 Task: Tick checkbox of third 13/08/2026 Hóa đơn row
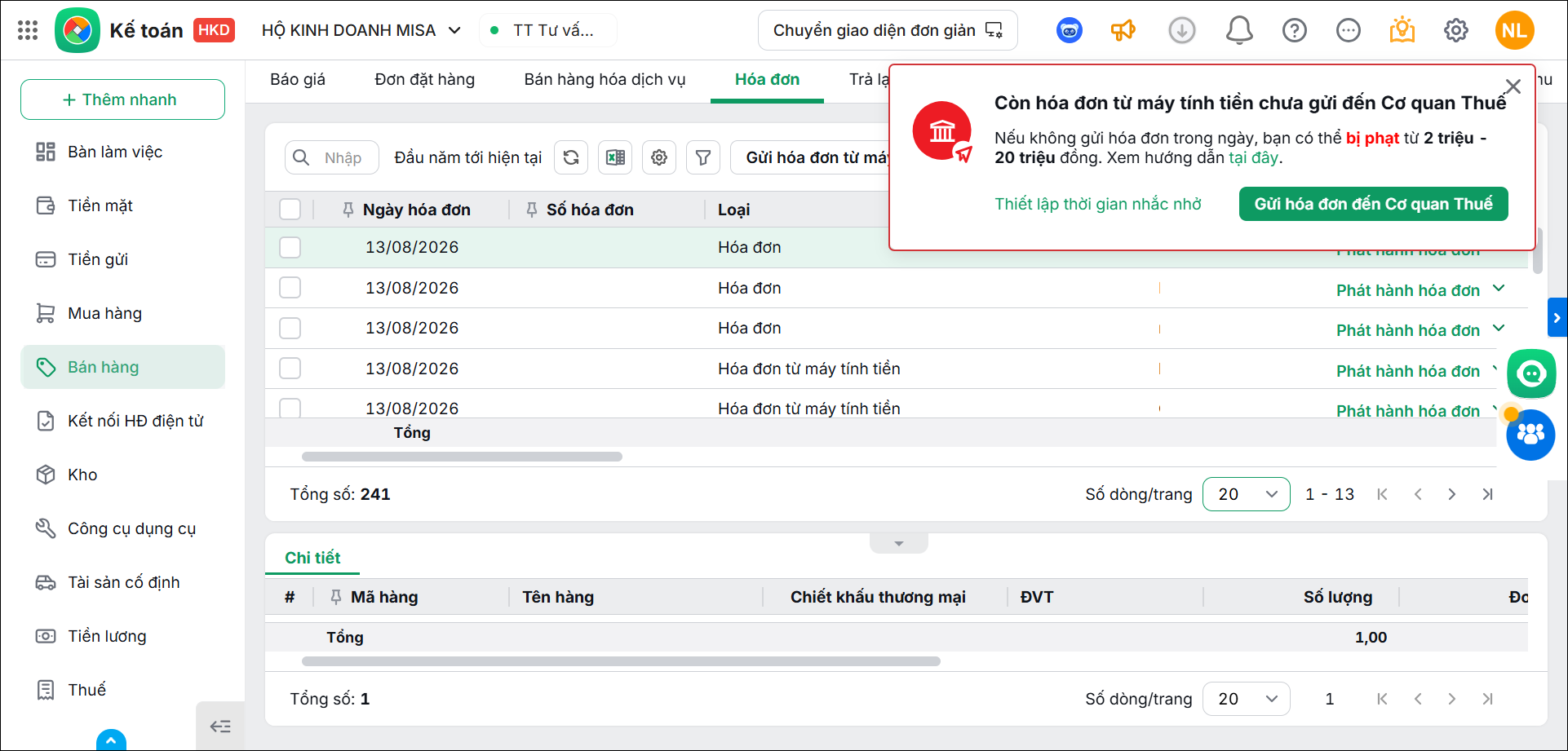click(290, 328)
